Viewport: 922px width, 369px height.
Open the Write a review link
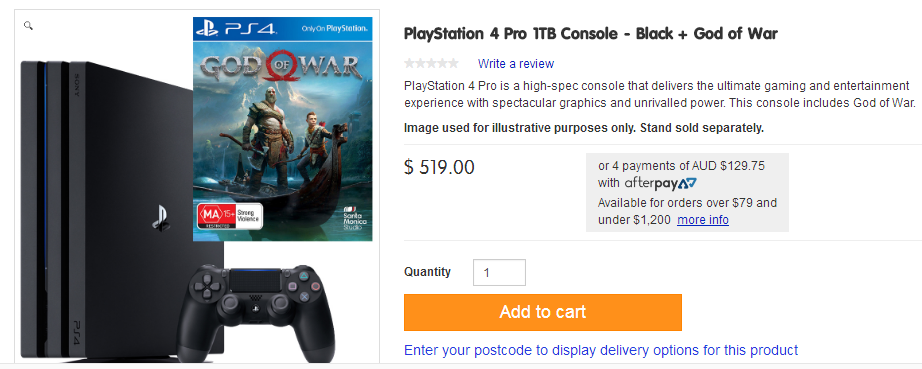(x=516, y=63)
